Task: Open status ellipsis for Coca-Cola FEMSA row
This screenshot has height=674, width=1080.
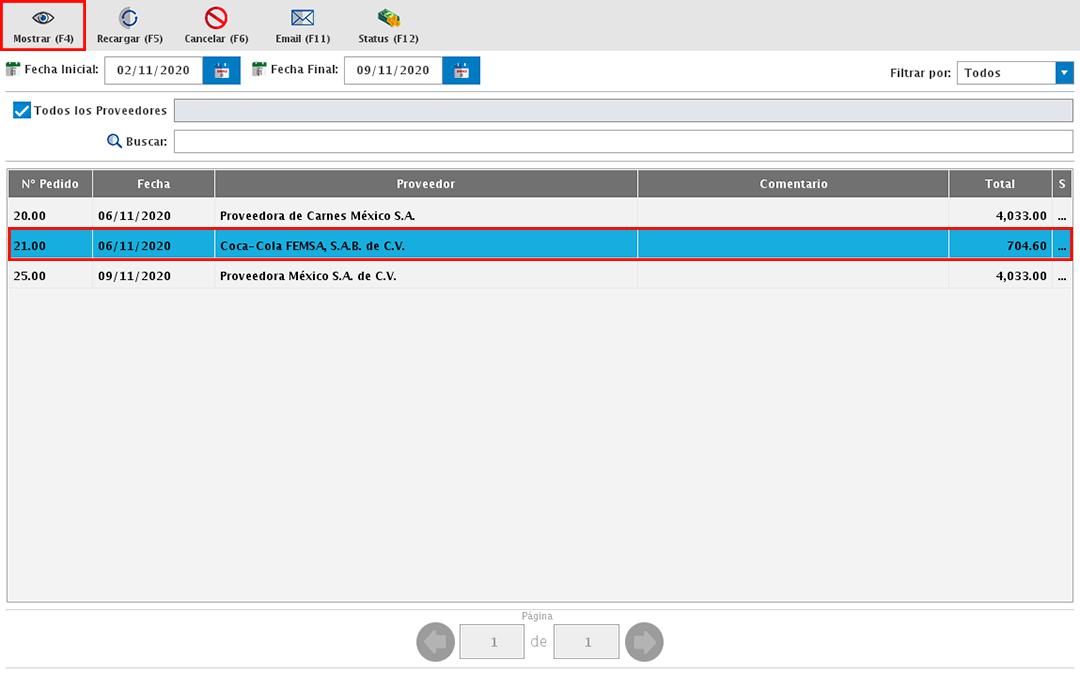Action: (x=1062, y=246)
